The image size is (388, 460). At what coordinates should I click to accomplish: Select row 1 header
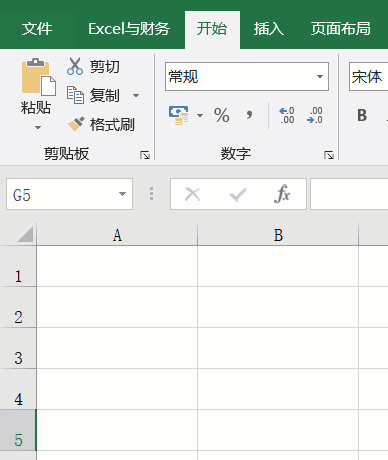(x=18, y=266)
